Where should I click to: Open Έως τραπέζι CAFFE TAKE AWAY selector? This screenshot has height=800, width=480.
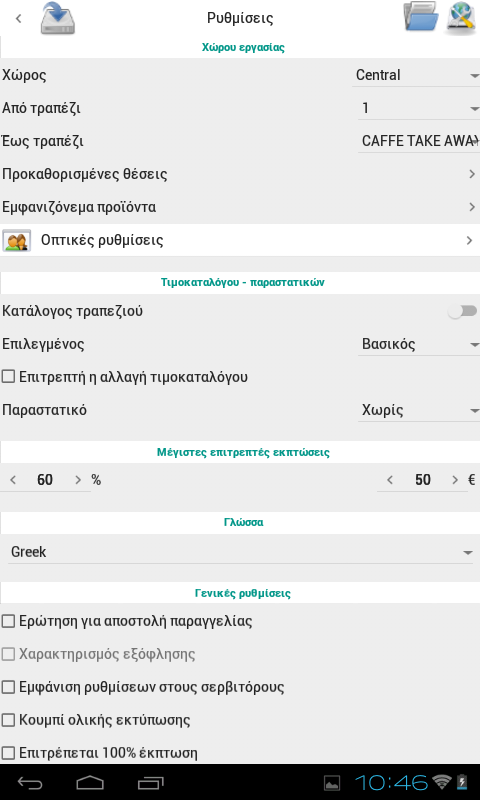pyautogui.click(x=418, y=141)
